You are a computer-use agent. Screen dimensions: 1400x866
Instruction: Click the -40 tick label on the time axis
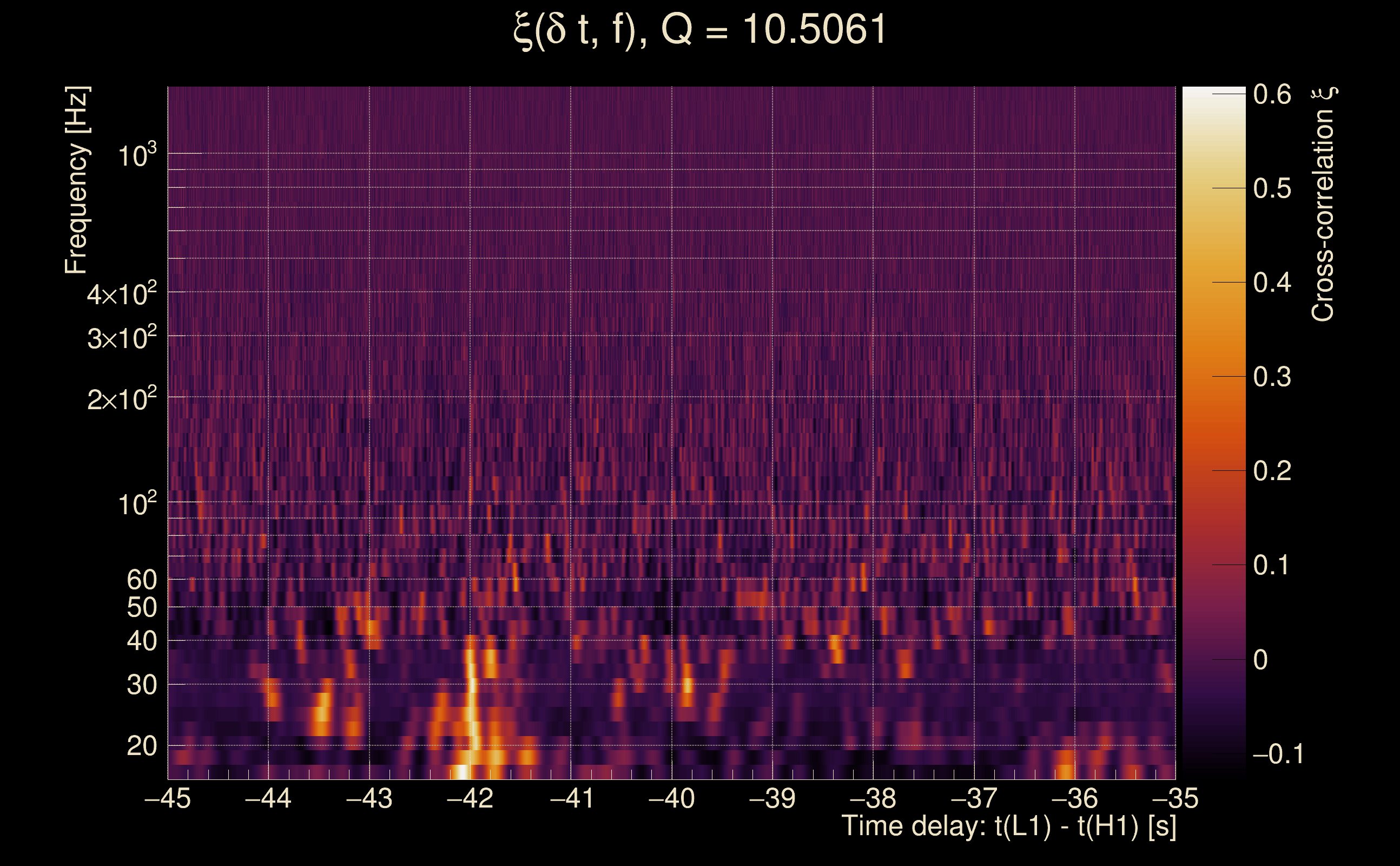(671, 798)
